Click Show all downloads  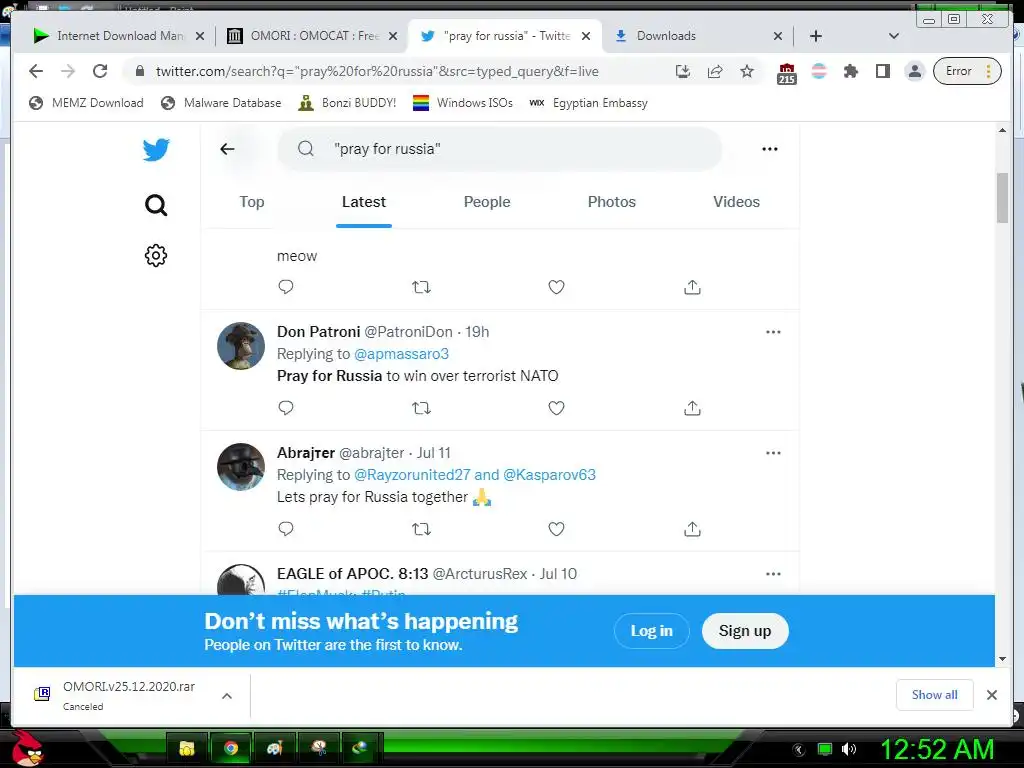[x=935, y=695]
